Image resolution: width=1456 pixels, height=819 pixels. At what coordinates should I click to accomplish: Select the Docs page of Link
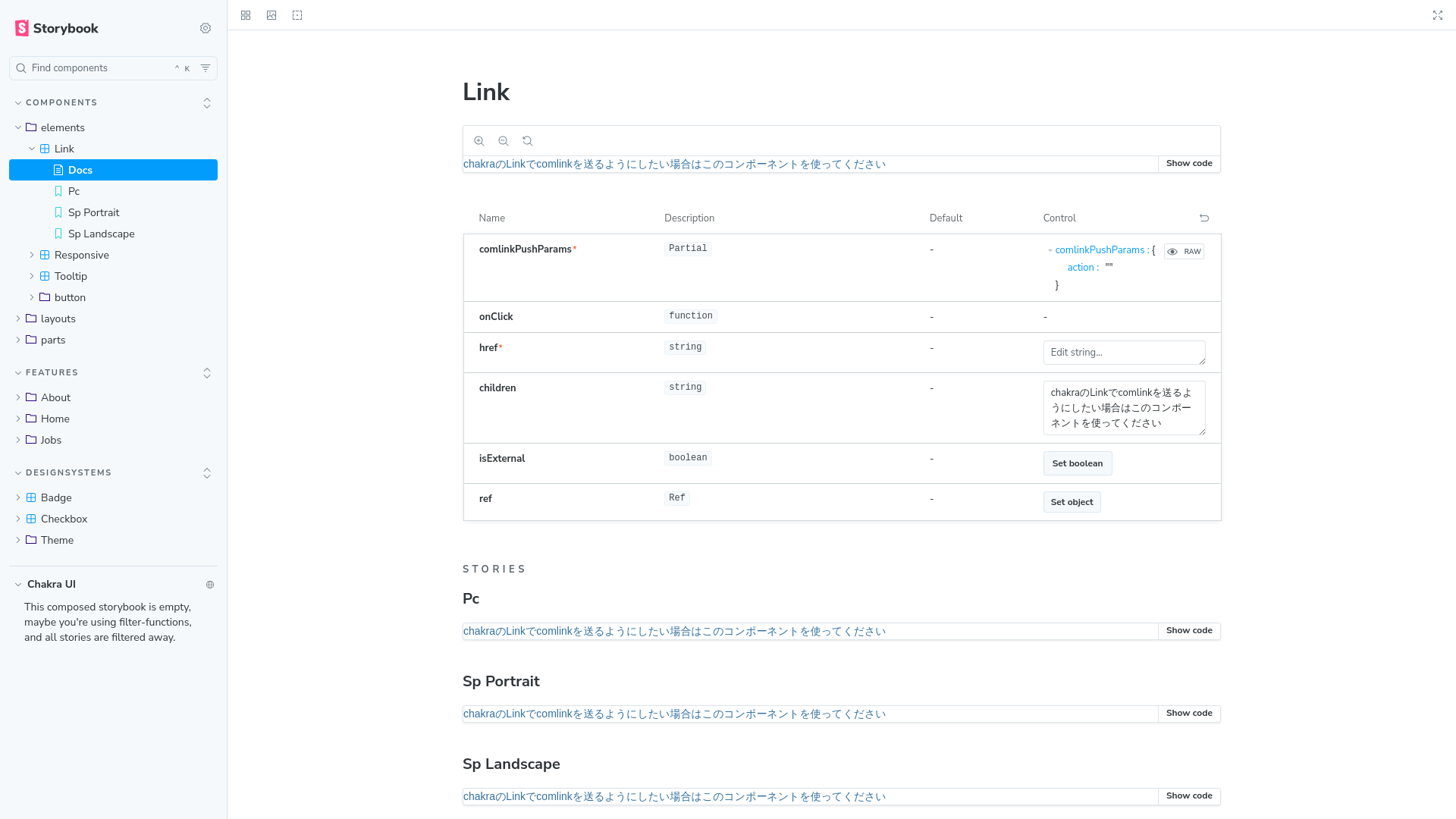point(113,170)
